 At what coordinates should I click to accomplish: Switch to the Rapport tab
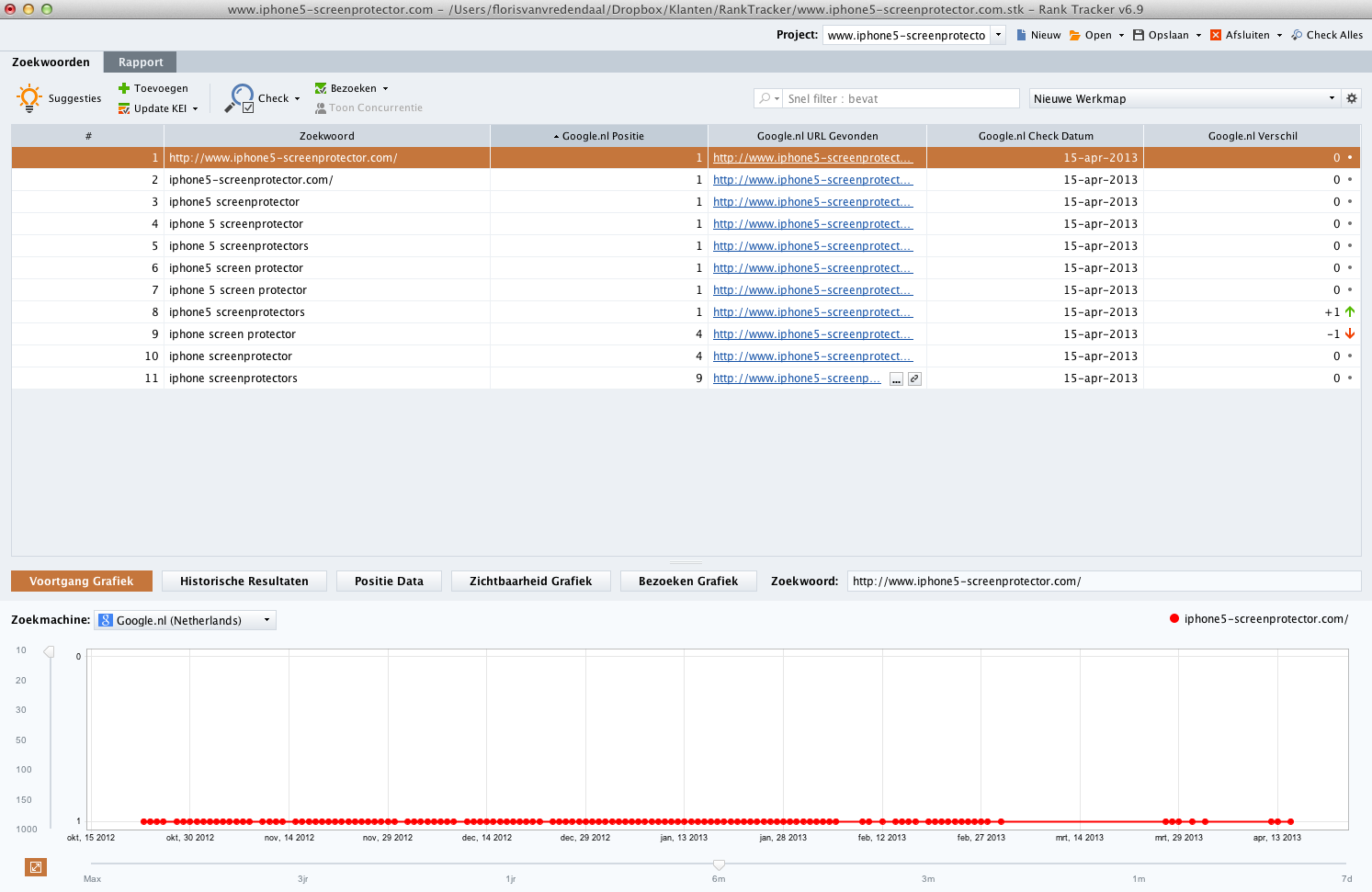(x=141, y=62)
